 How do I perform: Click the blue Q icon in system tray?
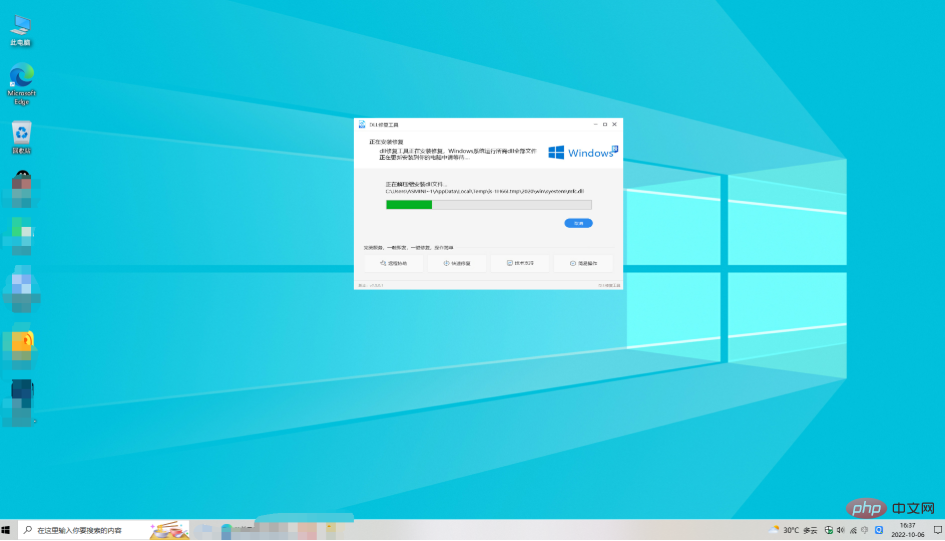879,530
